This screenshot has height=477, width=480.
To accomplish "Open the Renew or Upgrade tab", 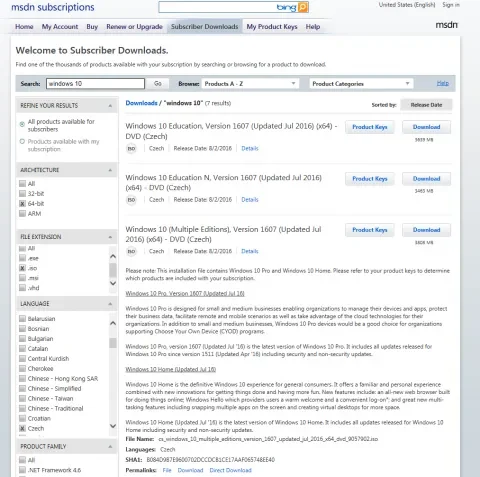I will point(134,27).
